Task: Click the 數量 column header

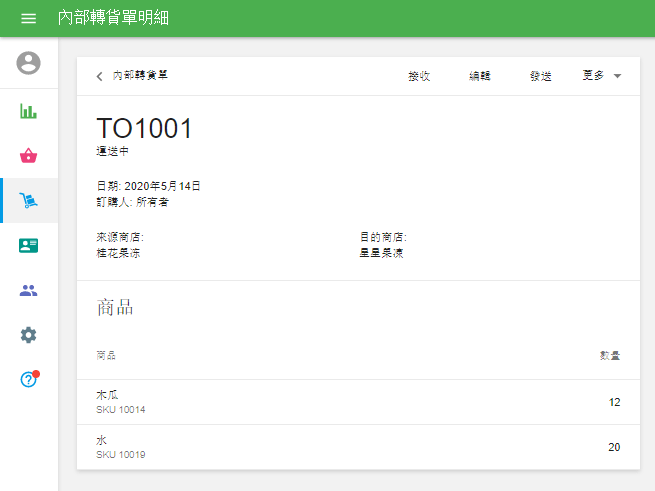Action: [609, 356]
